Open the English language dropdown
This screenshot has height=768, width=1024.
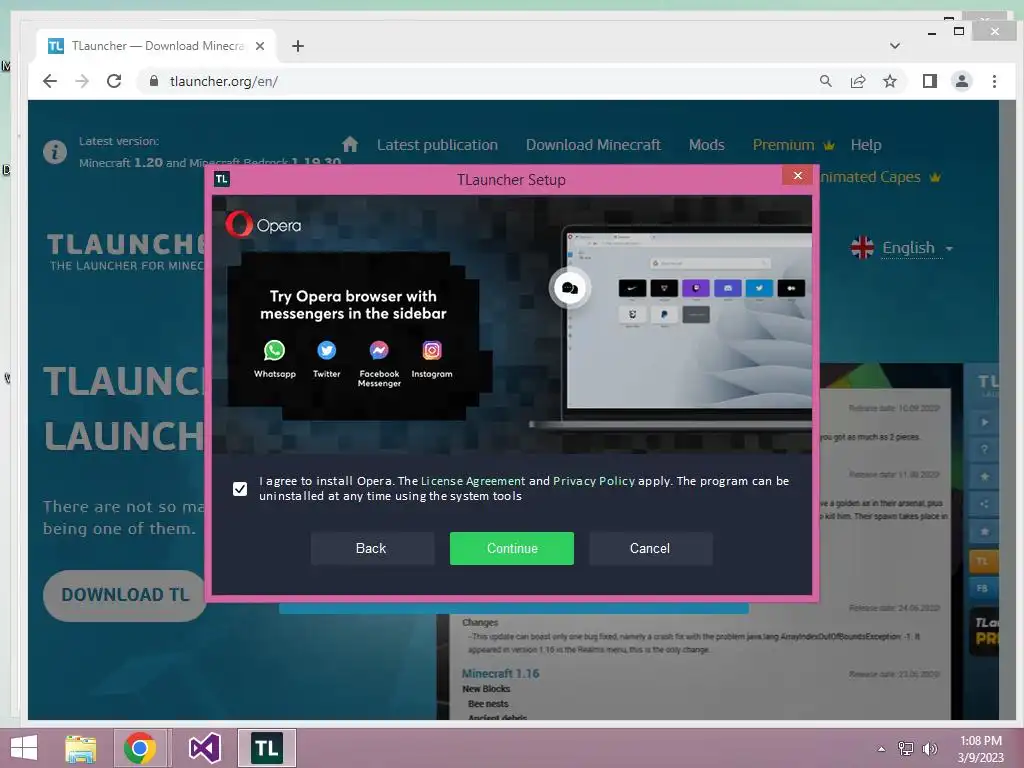902,248
